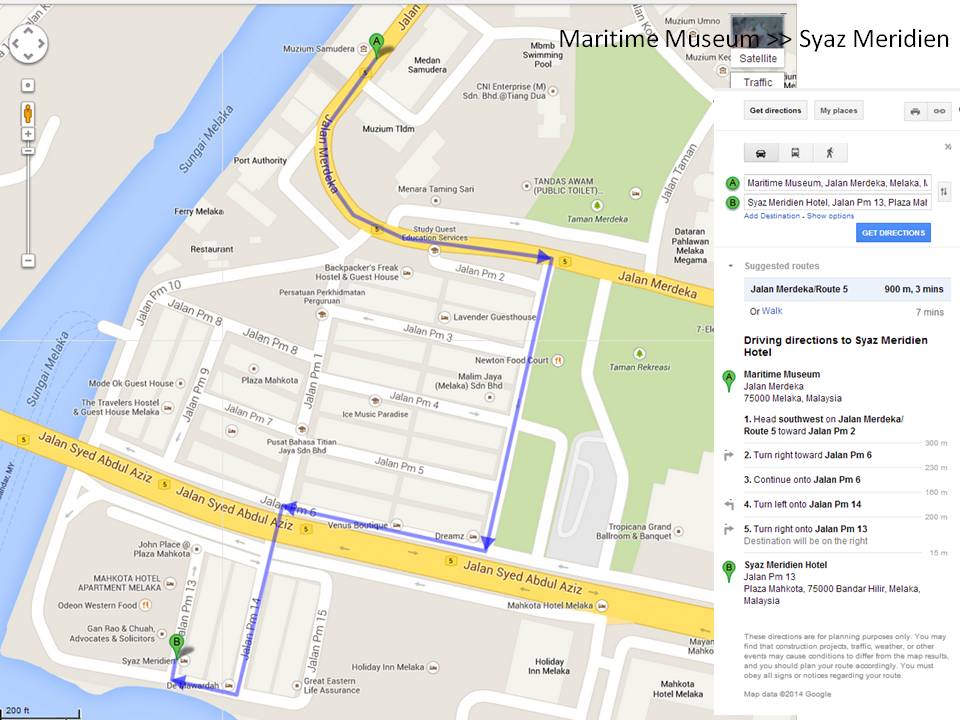Switch to public transit bus mode
Screen dimensions: 960x720
(795, 153)
